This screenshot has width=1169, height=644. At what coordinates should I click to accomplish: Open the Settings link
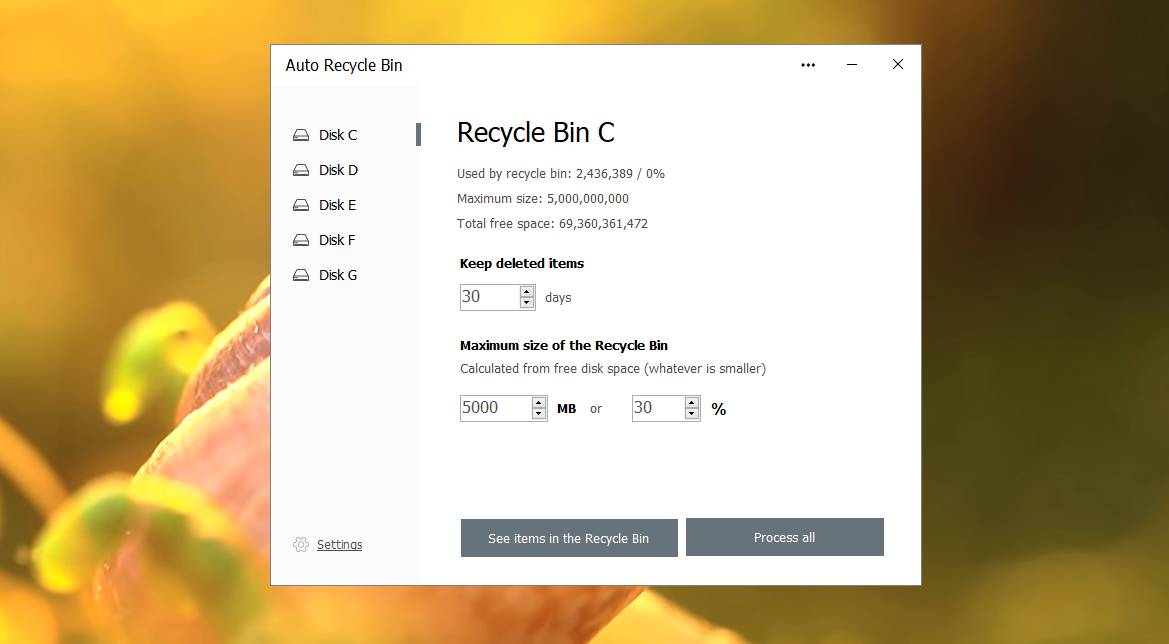click(x=340, y=545)
